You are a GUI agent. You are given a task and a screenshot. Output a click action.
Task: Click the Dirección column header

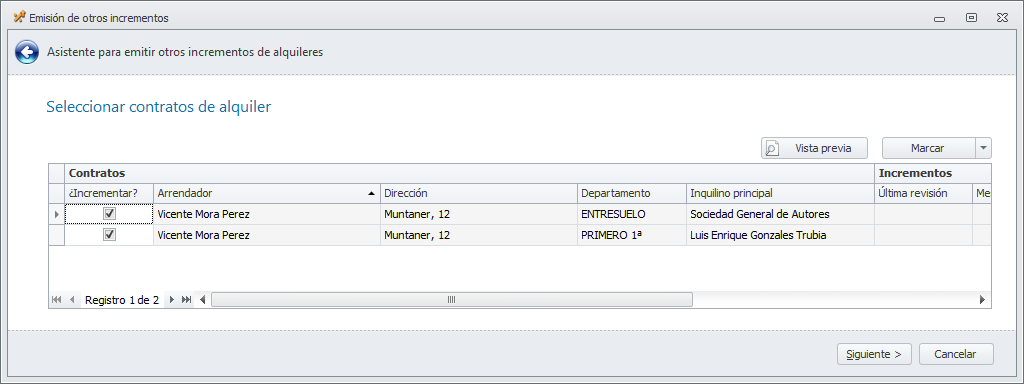click(479, 193)
